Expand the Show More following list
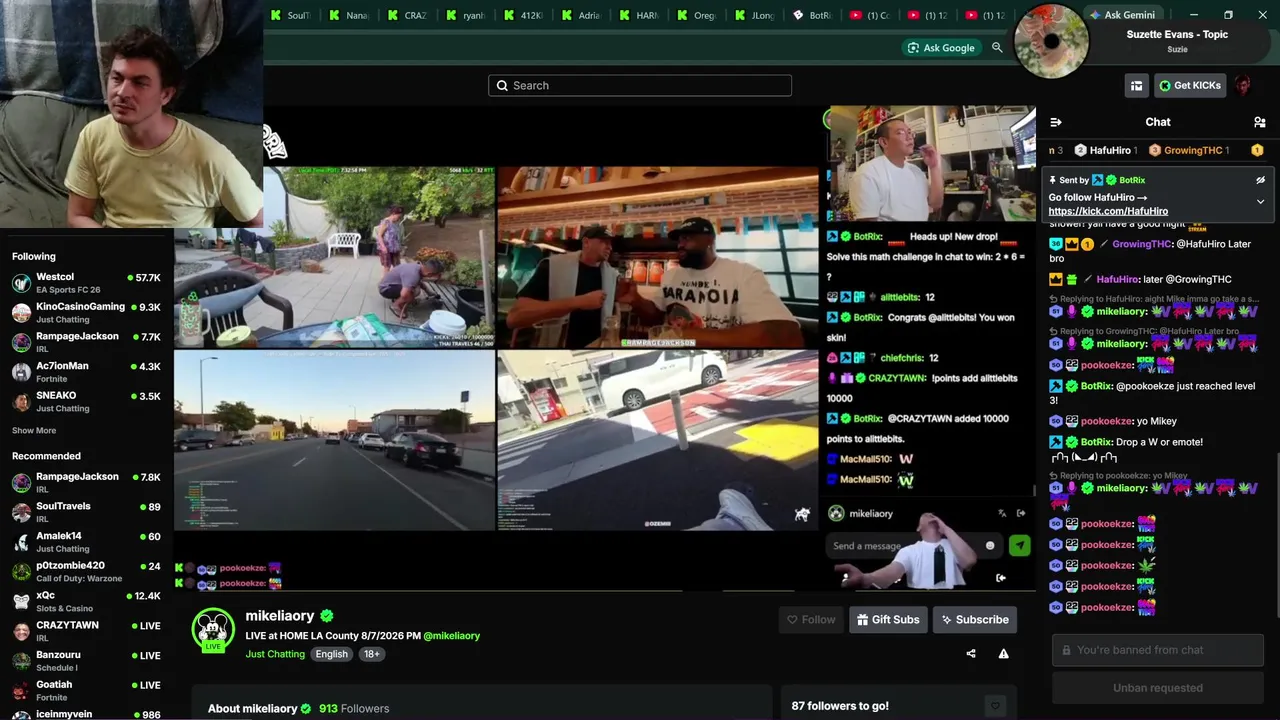The width and height of the screenshot is (1280, 720). (x=34, y=431)
